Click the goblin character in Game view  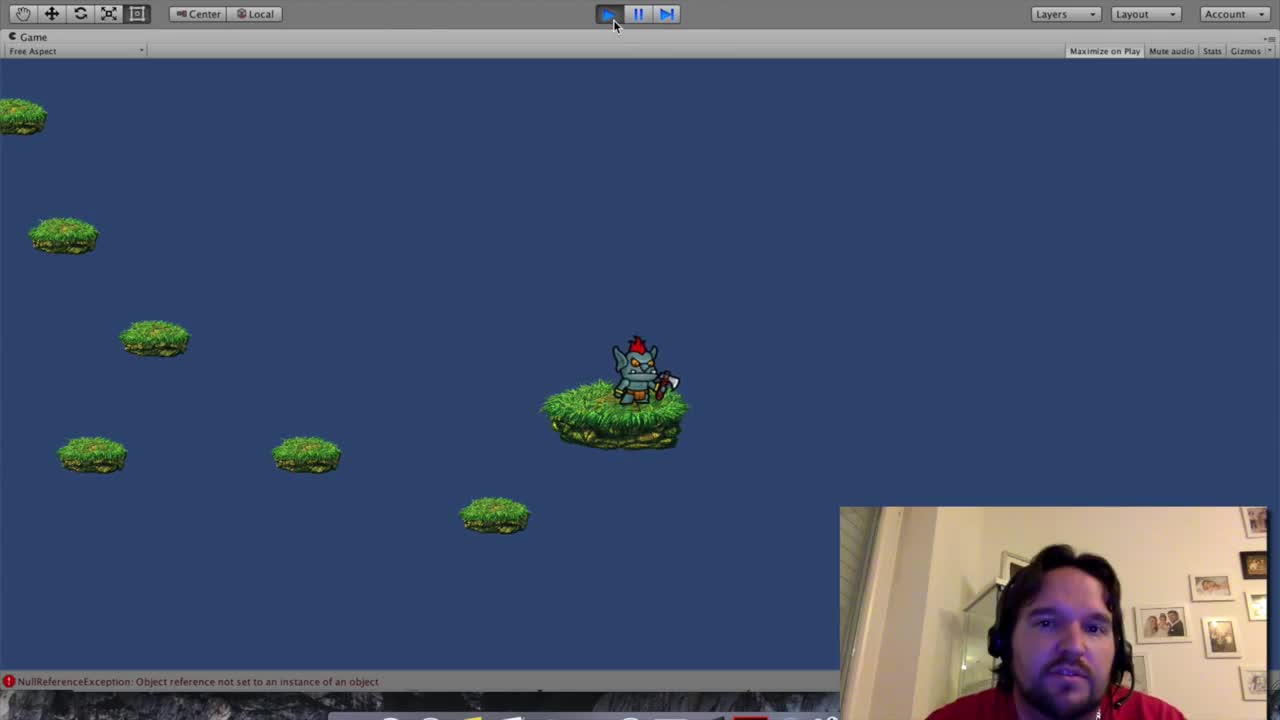point(643,370)
